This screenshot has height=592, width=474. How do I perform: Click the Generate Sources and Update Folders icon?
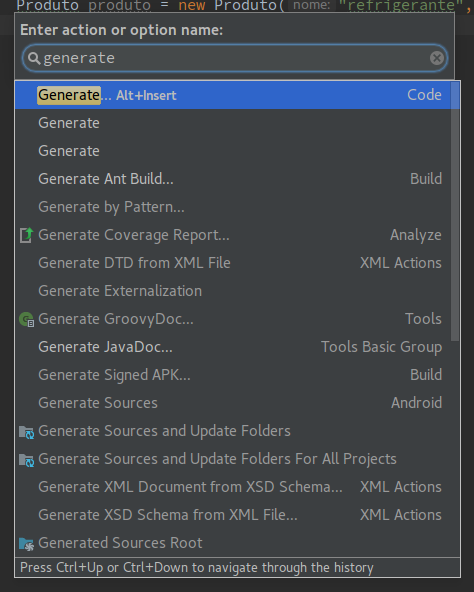26,432
